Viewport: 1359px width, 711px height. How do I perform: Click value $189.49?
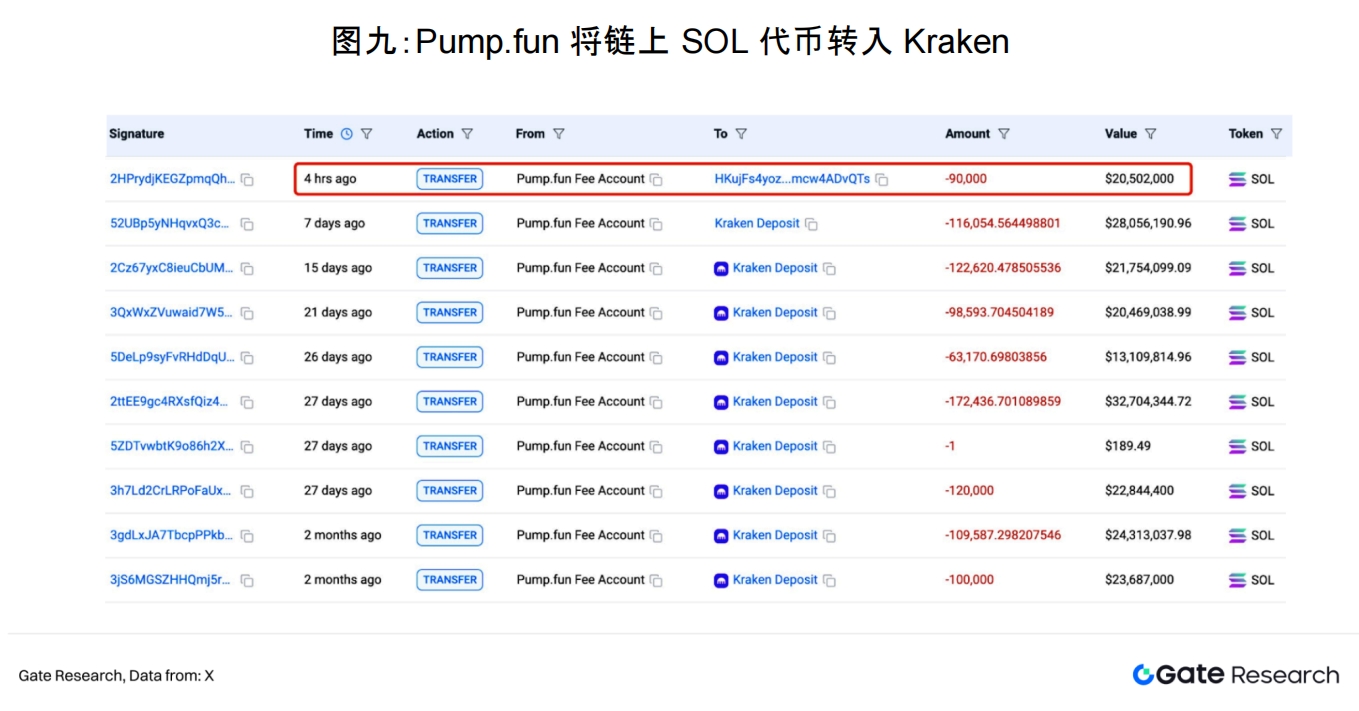coord(1128,446)
